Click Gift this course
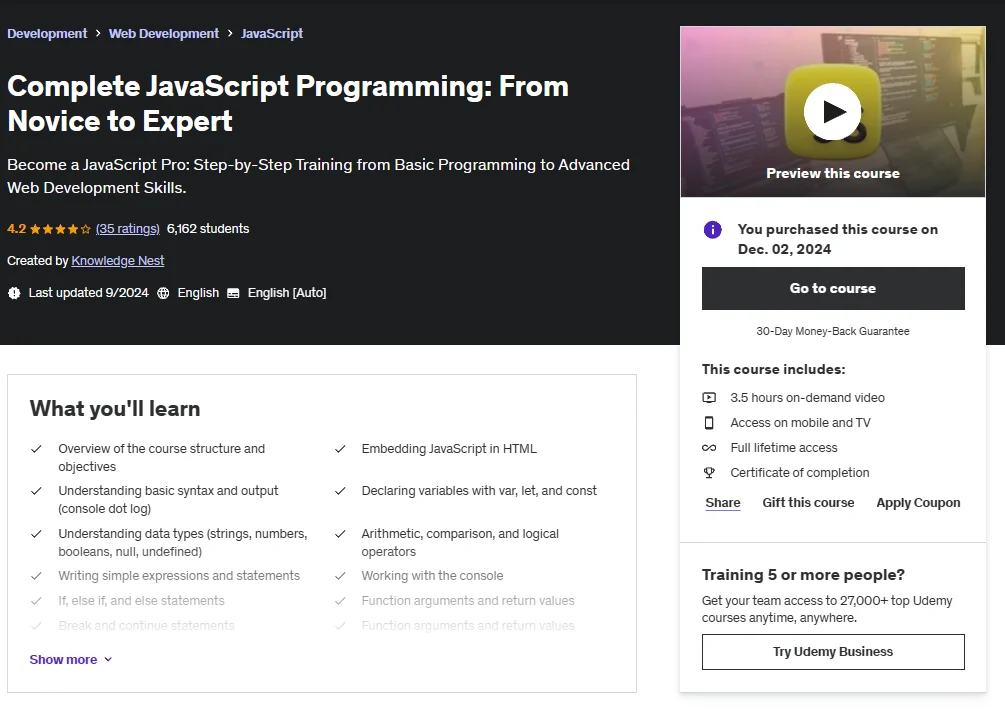The image size is (1005, 713). pyautogui.click(x=808, y=503)
